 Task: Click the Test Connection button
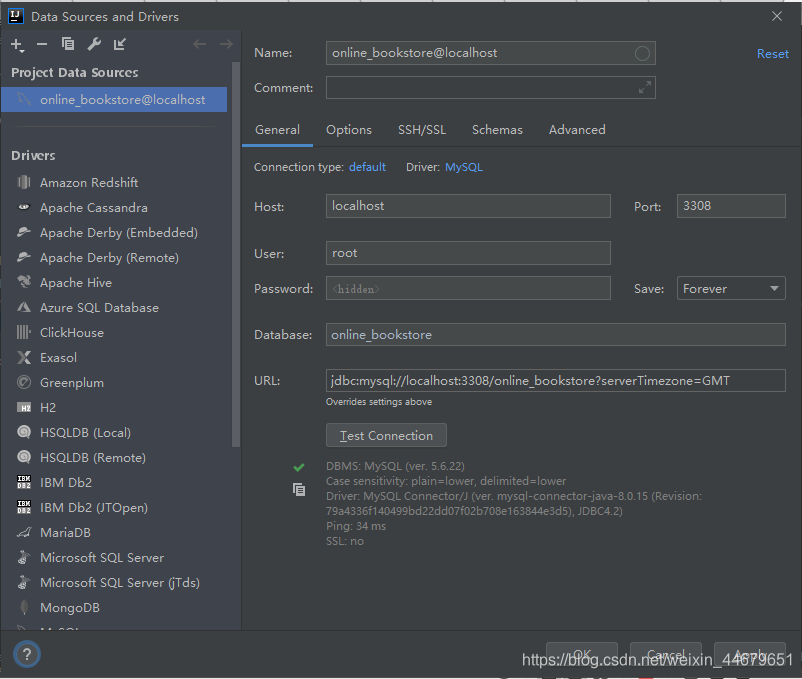tap(386, 436)
